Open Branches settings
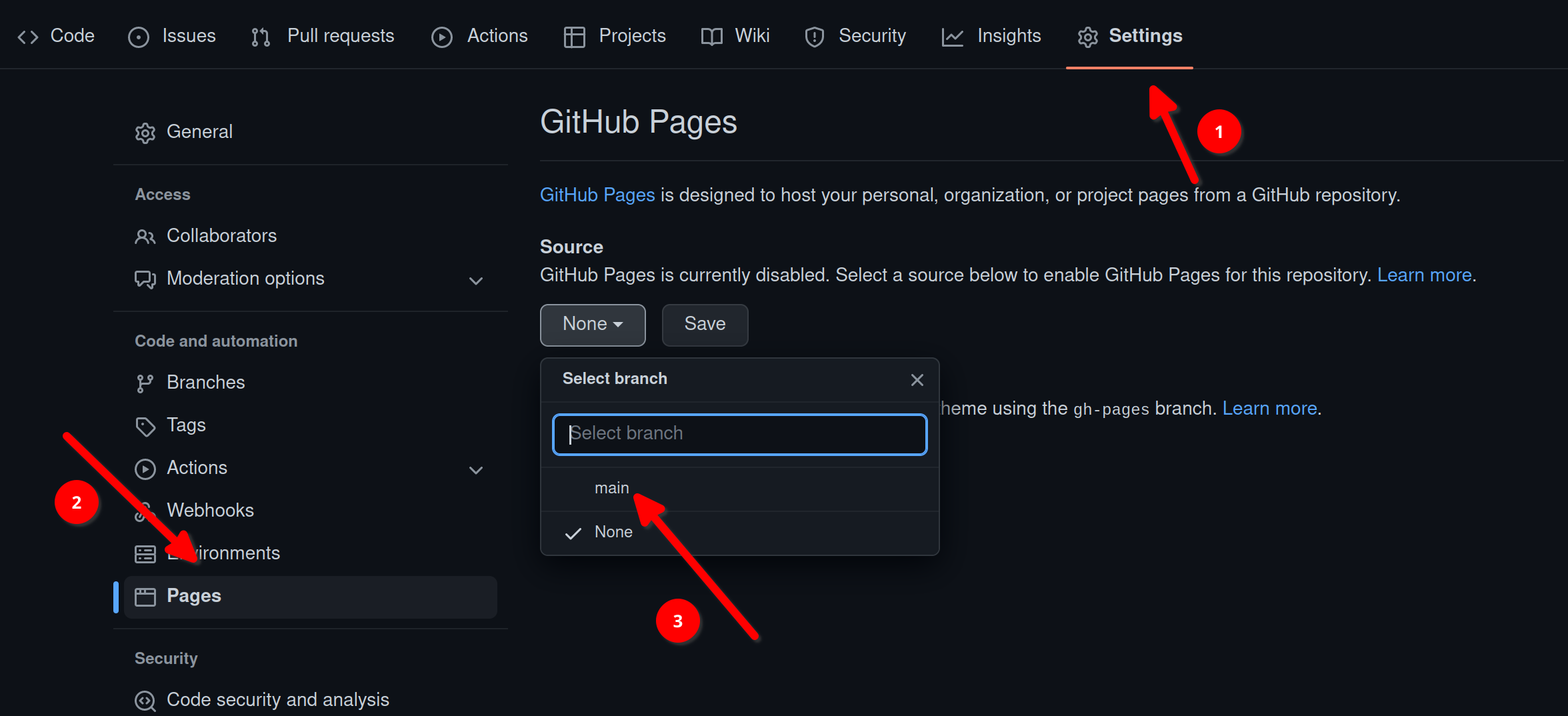This screenshot has width=1568, height=716. [310, 383]
